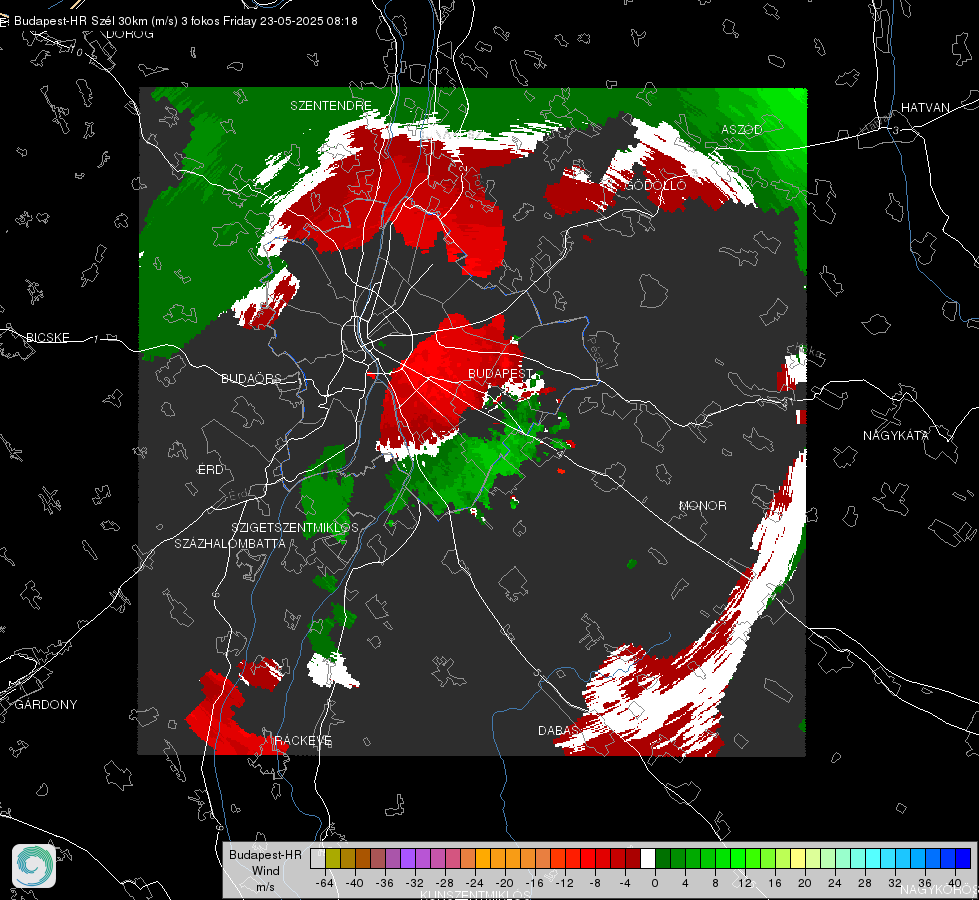Click the radar title text at top

[185, 21]
